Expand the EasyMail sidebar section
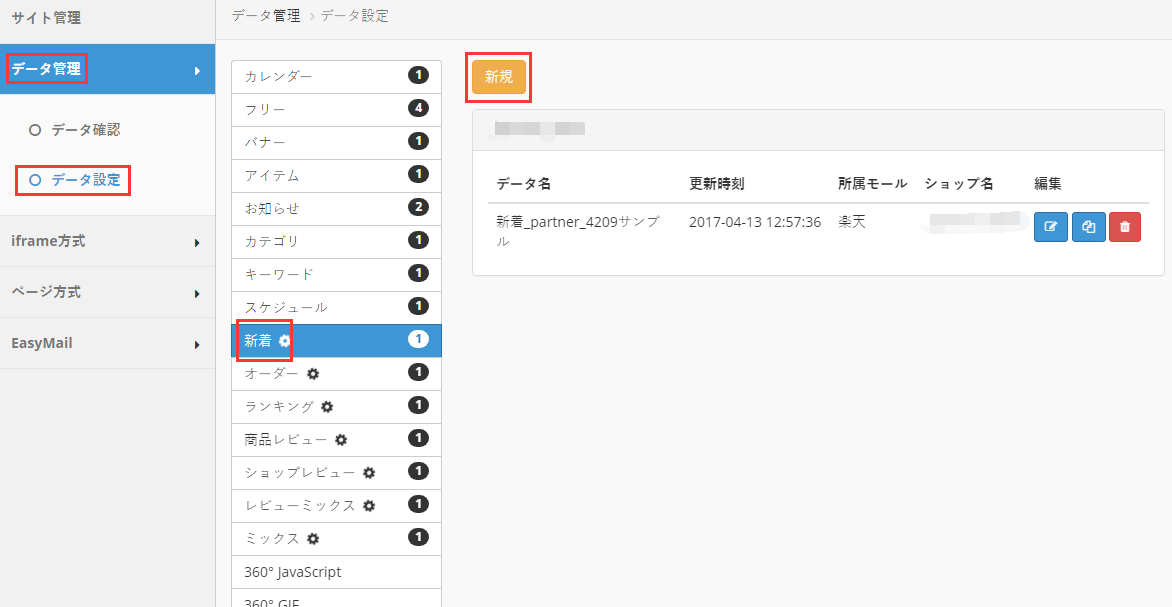Image resolution: width=1172 pixels, height=607 pixels. click(x=107, y=343)
